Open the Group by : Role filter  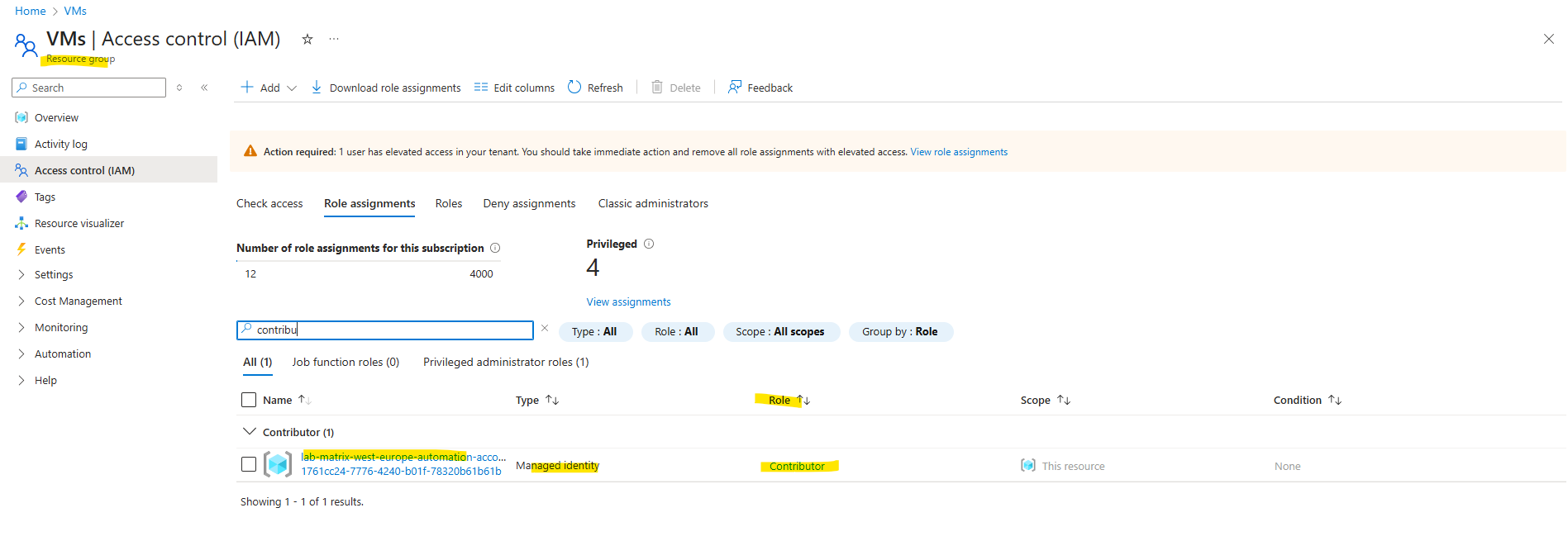pyautogui.click(x=900, y=332)
